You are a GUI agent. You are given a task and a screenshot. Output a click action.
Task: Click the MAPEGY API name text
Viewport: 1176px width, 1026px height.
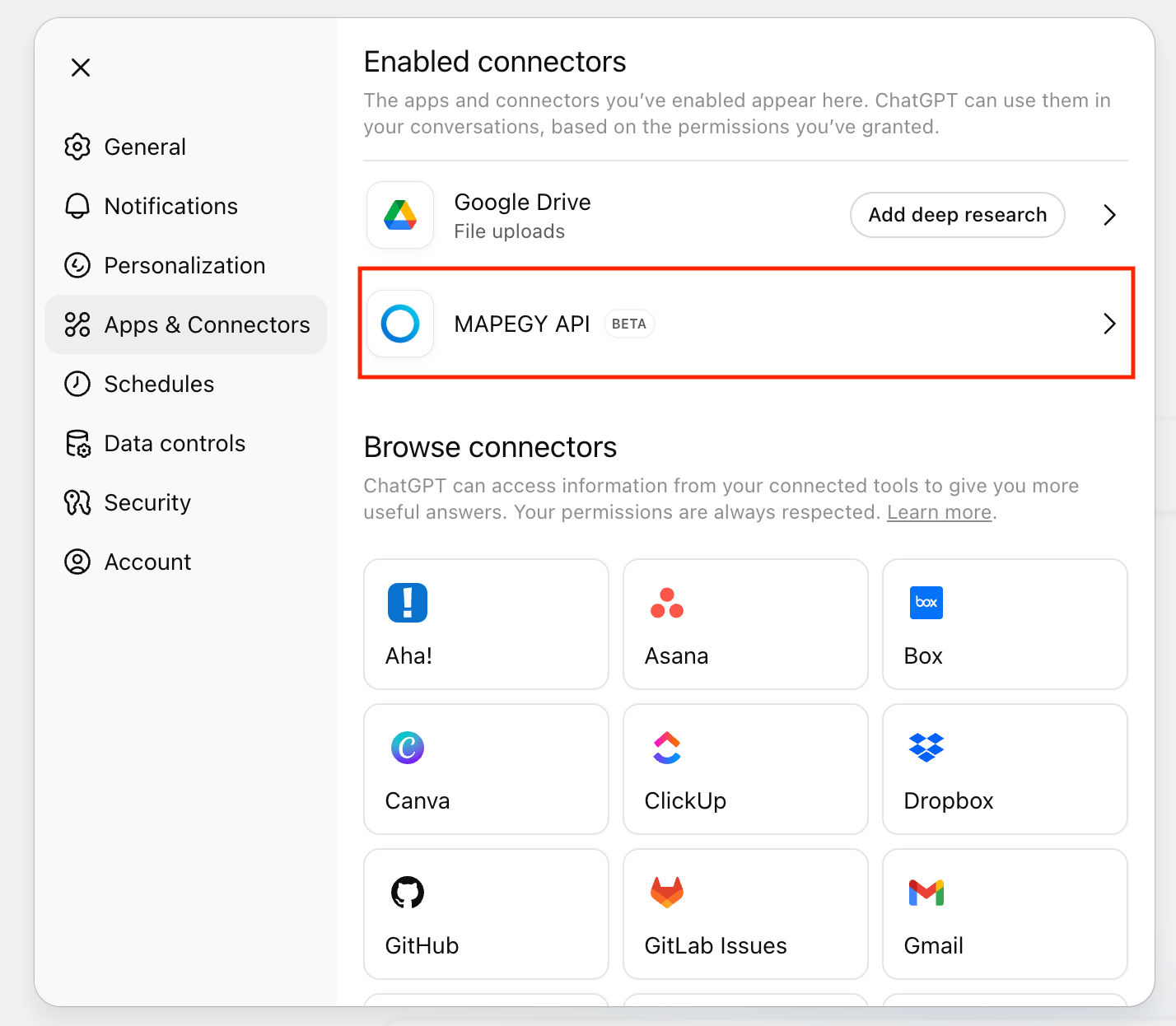coord(522,324)
